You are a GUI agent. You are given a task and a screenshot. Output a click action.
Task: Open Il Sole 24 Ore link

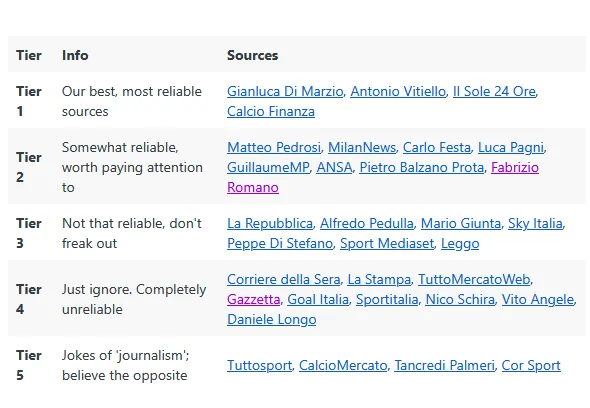pos(494,91)
